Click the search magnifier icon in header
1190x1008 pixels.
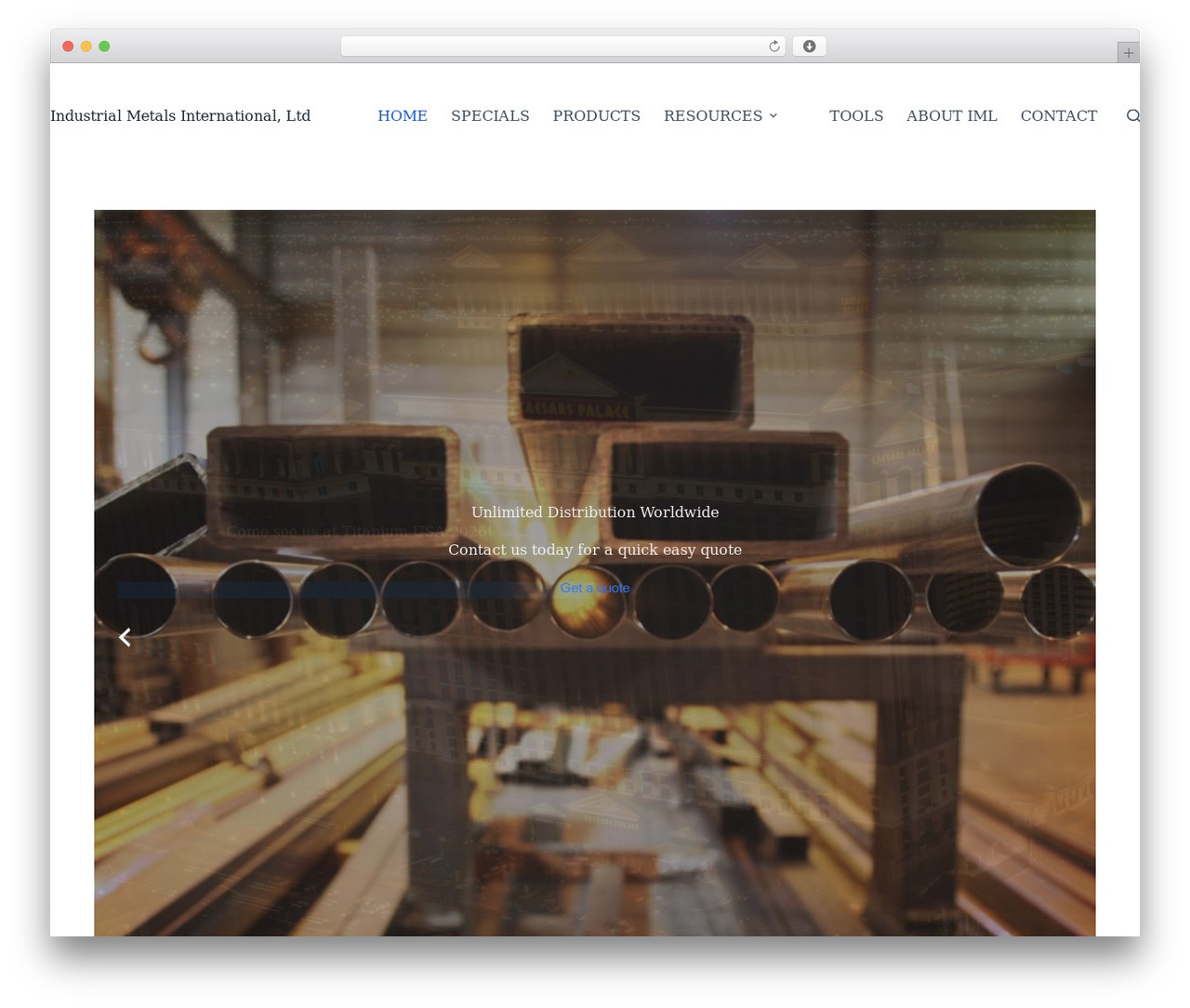1132,115
